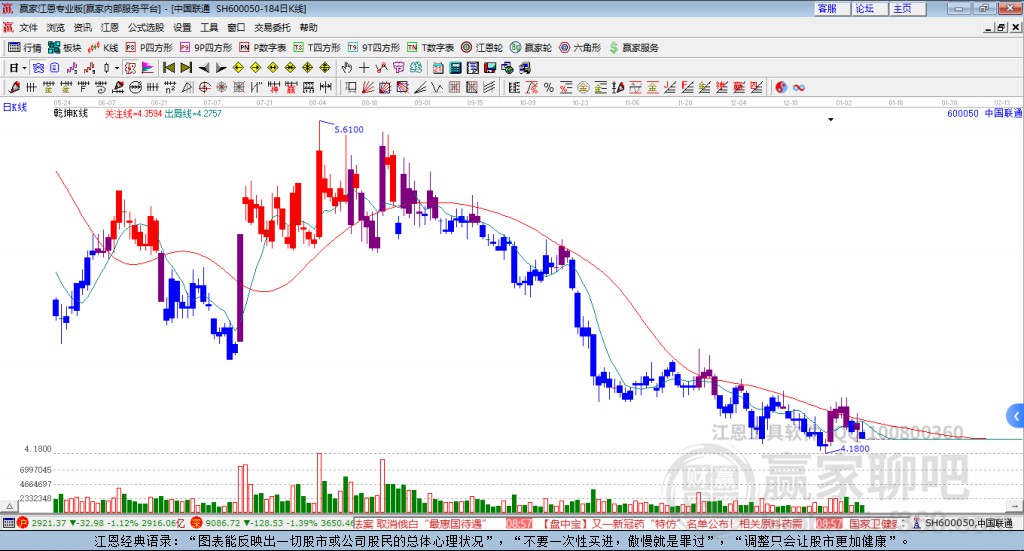Open the 日 period dropdown arrow
Image resolution: width=1024 pixels, height=551 pixels.
pos(24,68)
